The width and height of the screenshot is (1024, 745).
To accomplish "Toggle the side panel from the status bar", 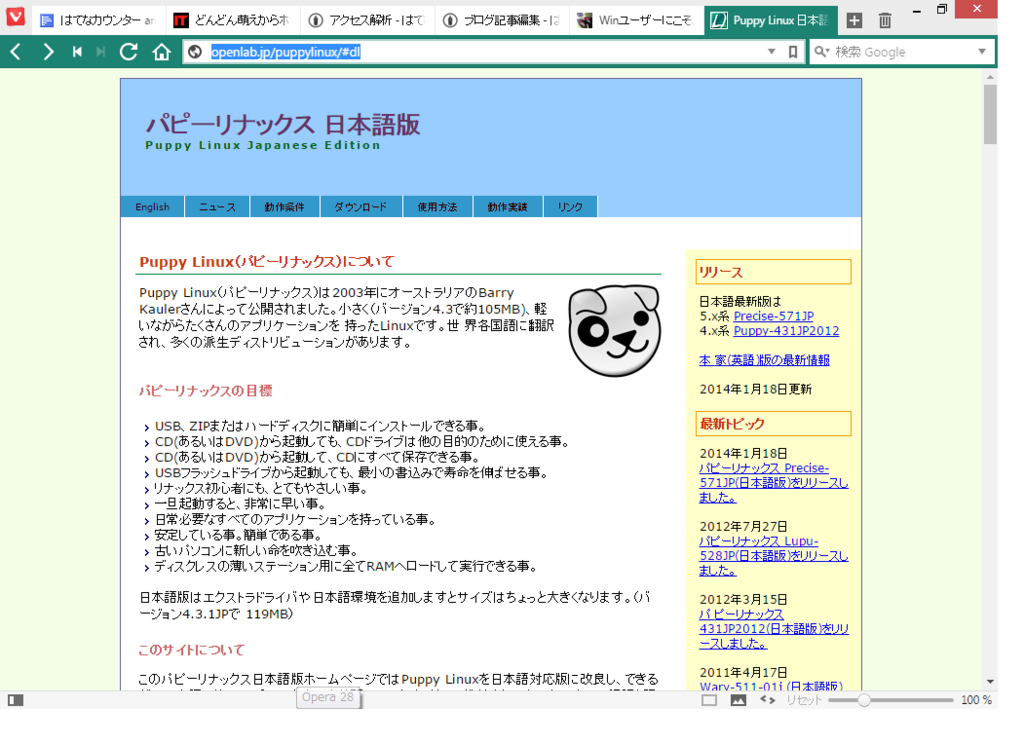I will pyautogui.click(x=16, y=700).
